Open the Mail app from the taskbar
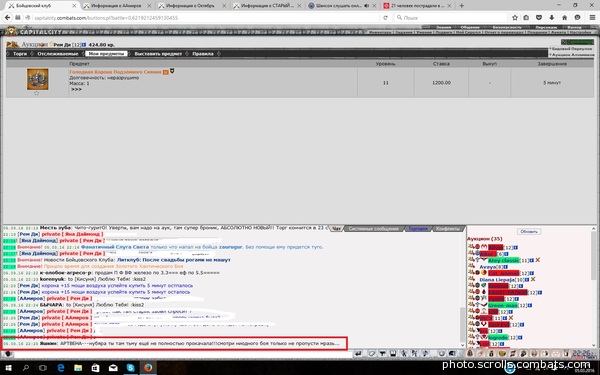 [x=113, y=368]
